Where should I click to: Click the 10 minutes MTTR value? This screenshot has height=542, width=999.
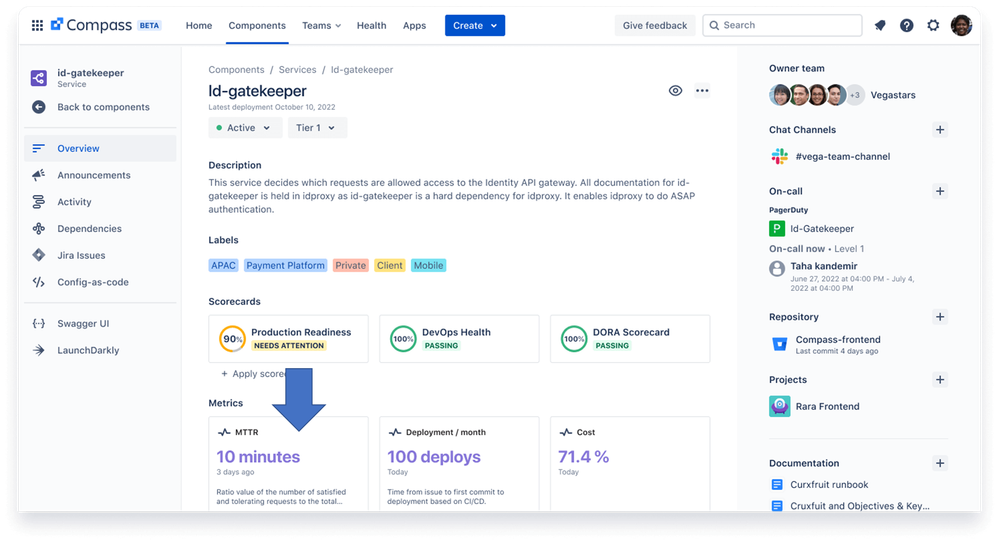coord(258,457)
